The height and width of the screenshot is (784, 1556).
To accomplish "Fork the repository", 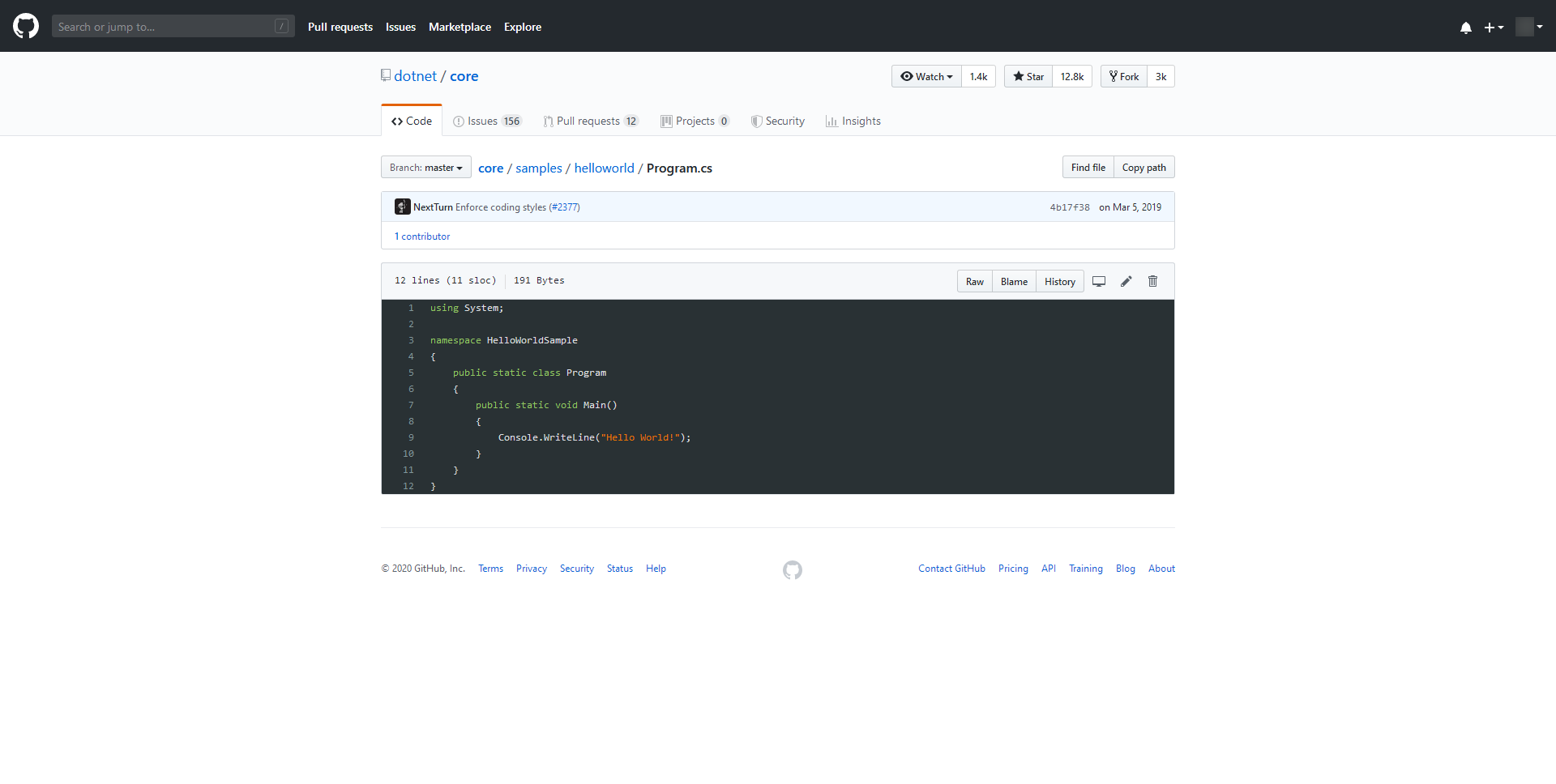I will (x=1124, y=76).
